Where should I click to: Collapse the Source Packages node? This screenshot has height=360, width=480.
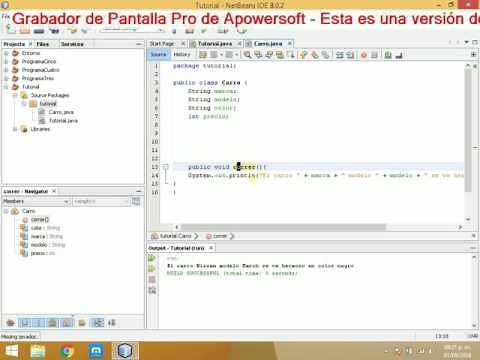point(15,95)
